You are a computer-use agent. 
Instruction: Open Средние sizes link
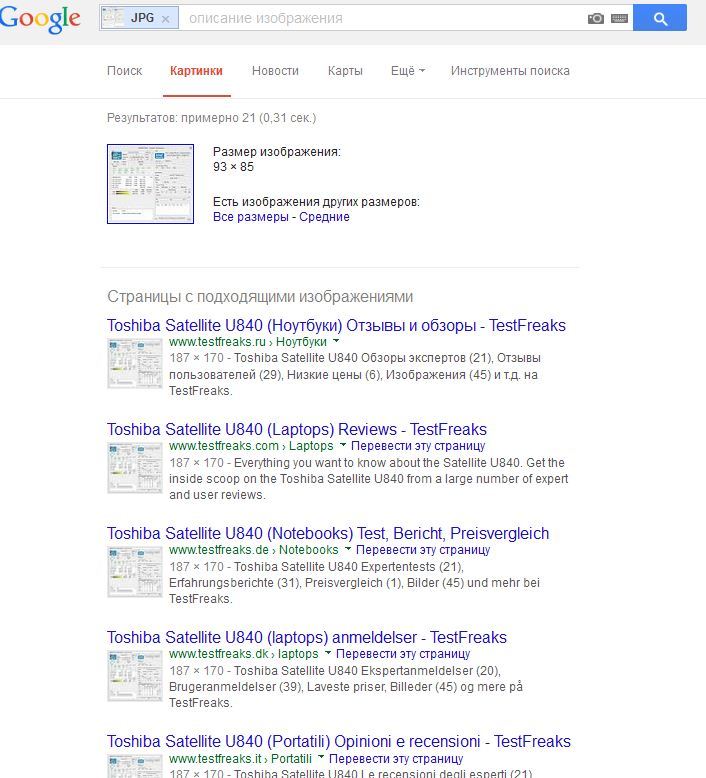pyautogui.click(x=324, y=217)
